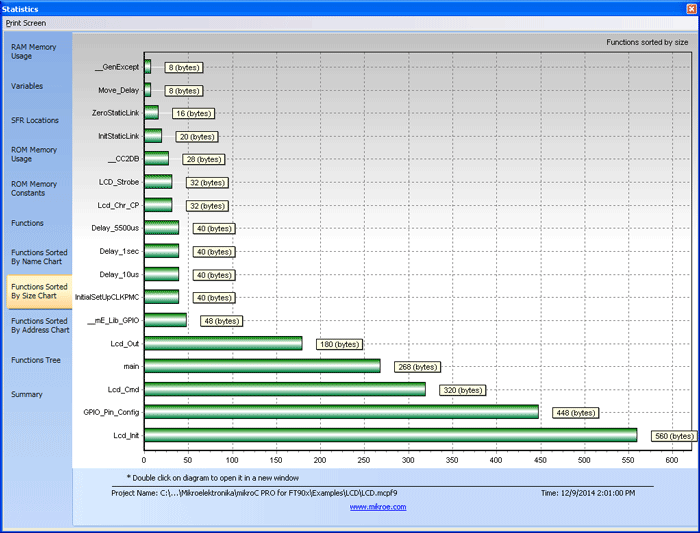Visit the www.mikroe.com link
The height and width of the screenshot is (533, 700).
click(378, 507)
